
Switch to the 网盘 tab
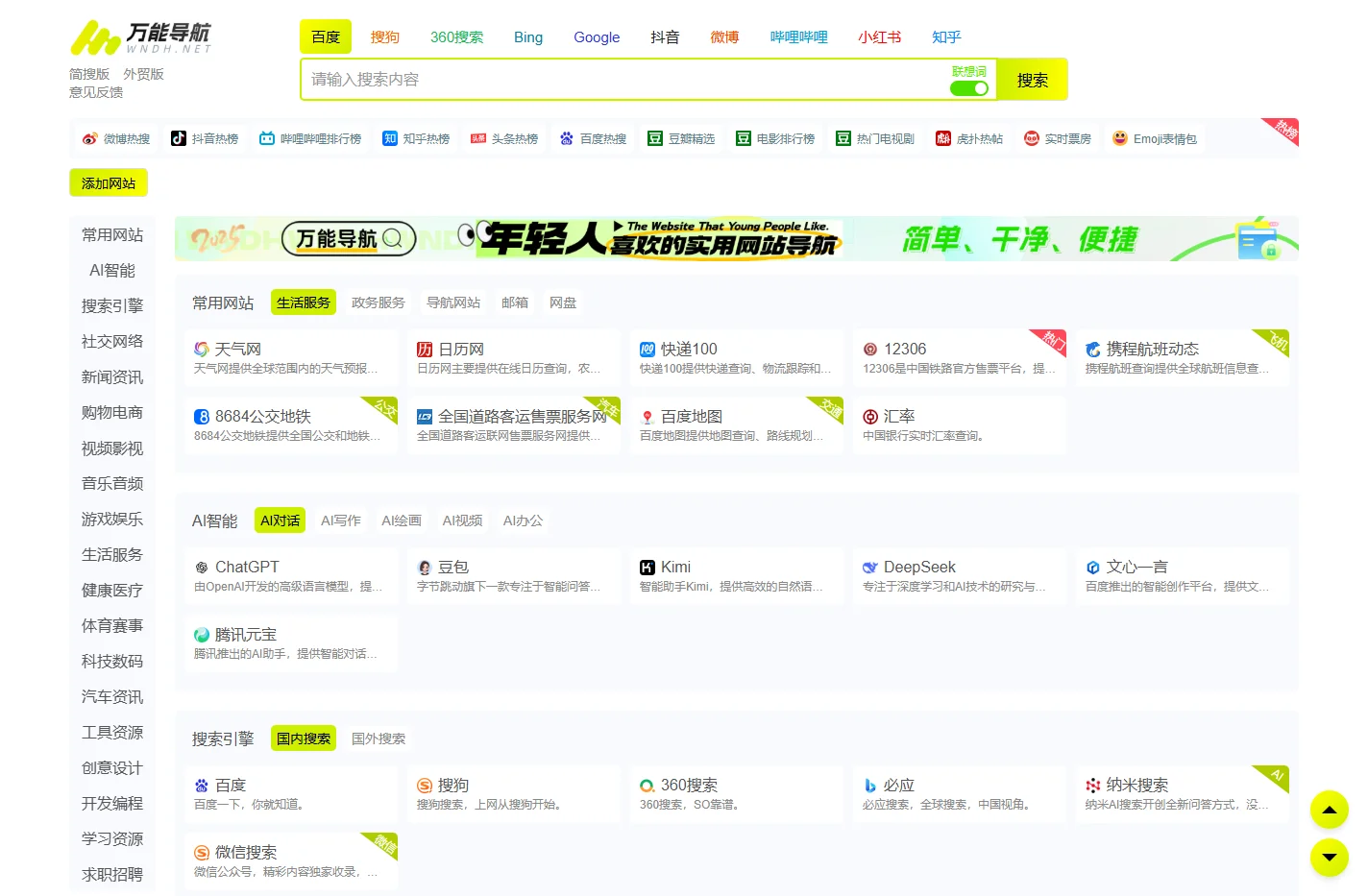click(x=563, y=303)
